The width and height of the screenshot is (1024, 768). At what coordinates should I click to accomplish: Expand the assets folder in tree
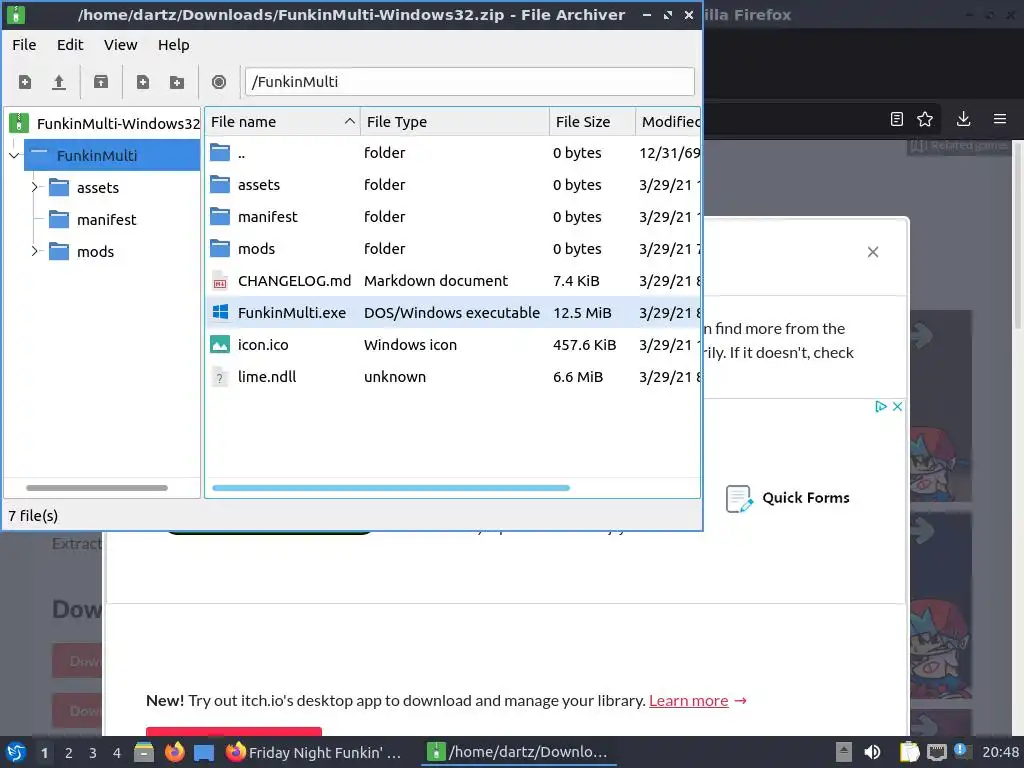[x=35, y=187]
